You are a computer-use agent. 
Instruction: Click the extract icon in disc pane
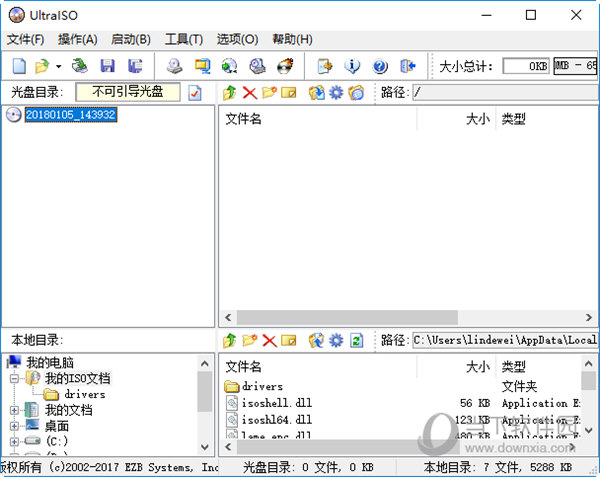[x=316, y=93]
